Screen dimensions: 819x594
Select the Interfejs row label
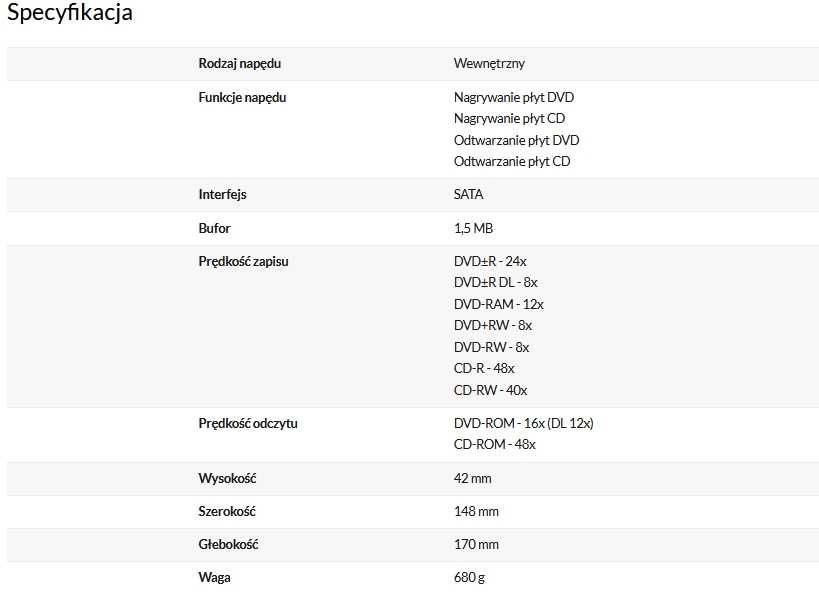223,194
